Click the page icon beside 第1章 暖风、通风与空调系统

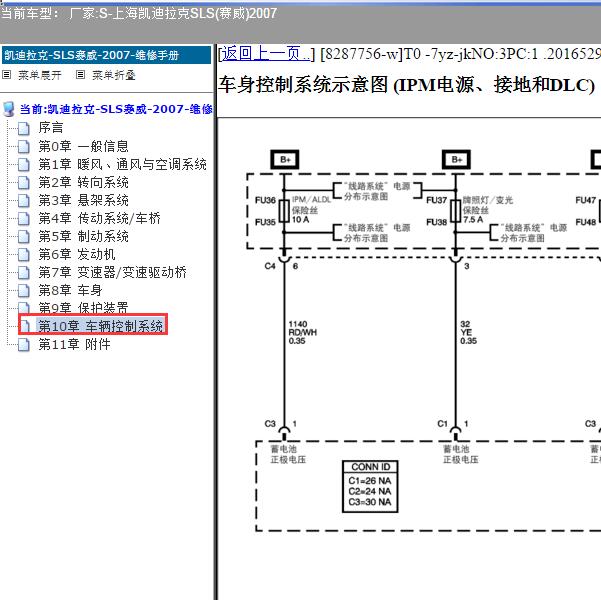[x=24, y=164]
